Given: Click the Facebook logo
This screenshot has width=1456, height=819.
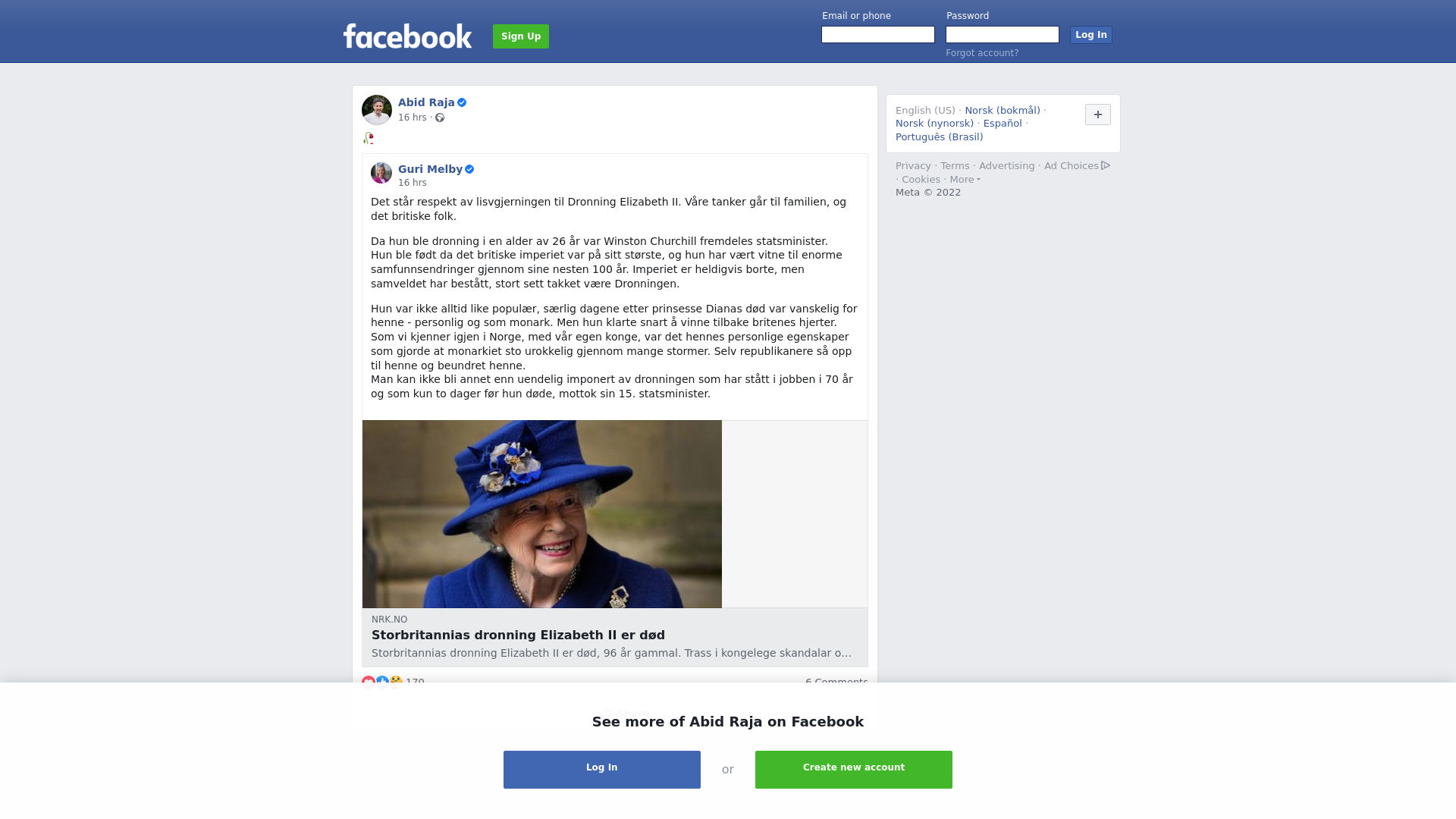Looking at the screenshot, I should (407, 36).
